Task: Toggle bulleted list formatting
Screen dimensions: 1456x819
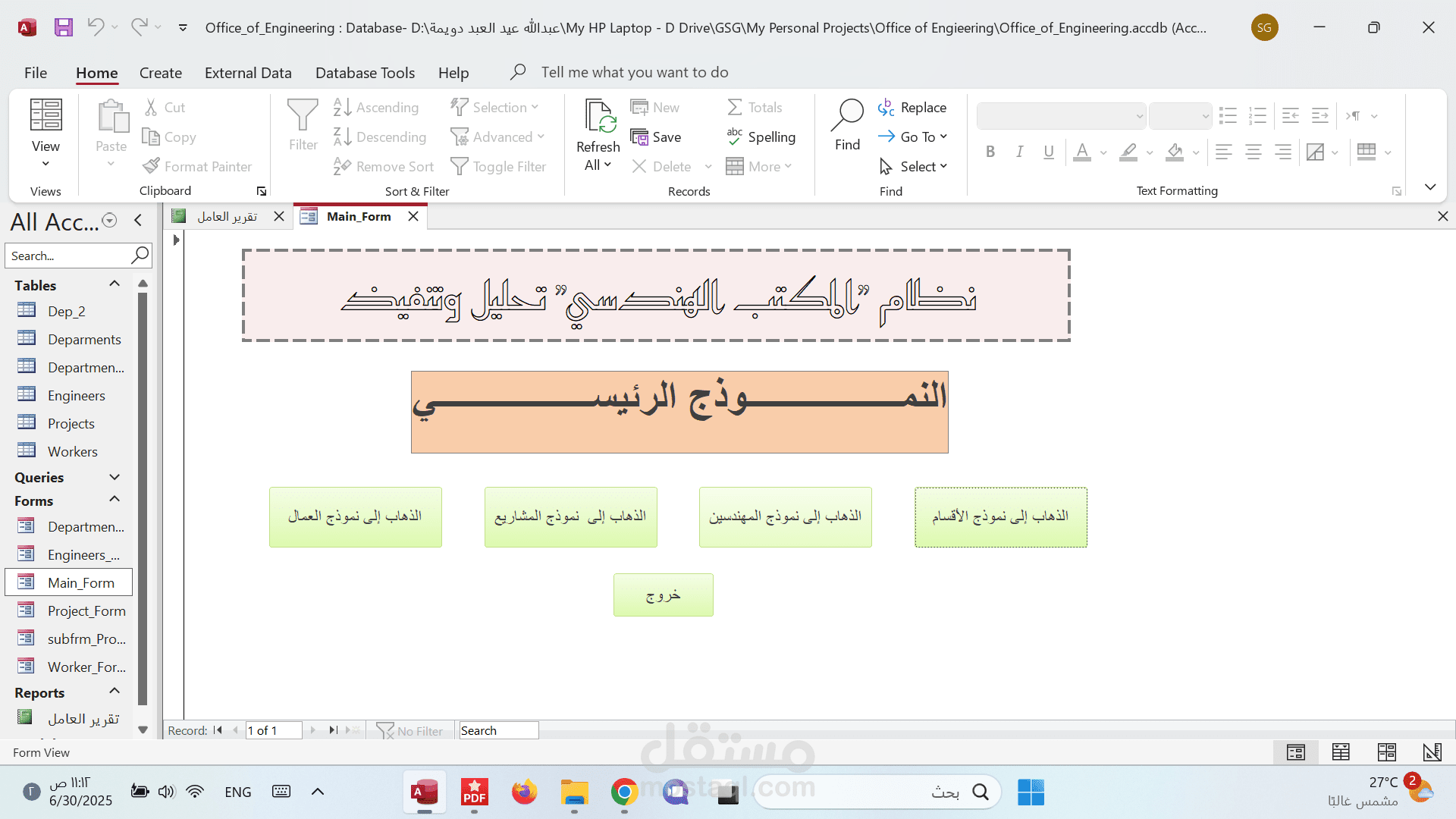Action: point(1228,116)
